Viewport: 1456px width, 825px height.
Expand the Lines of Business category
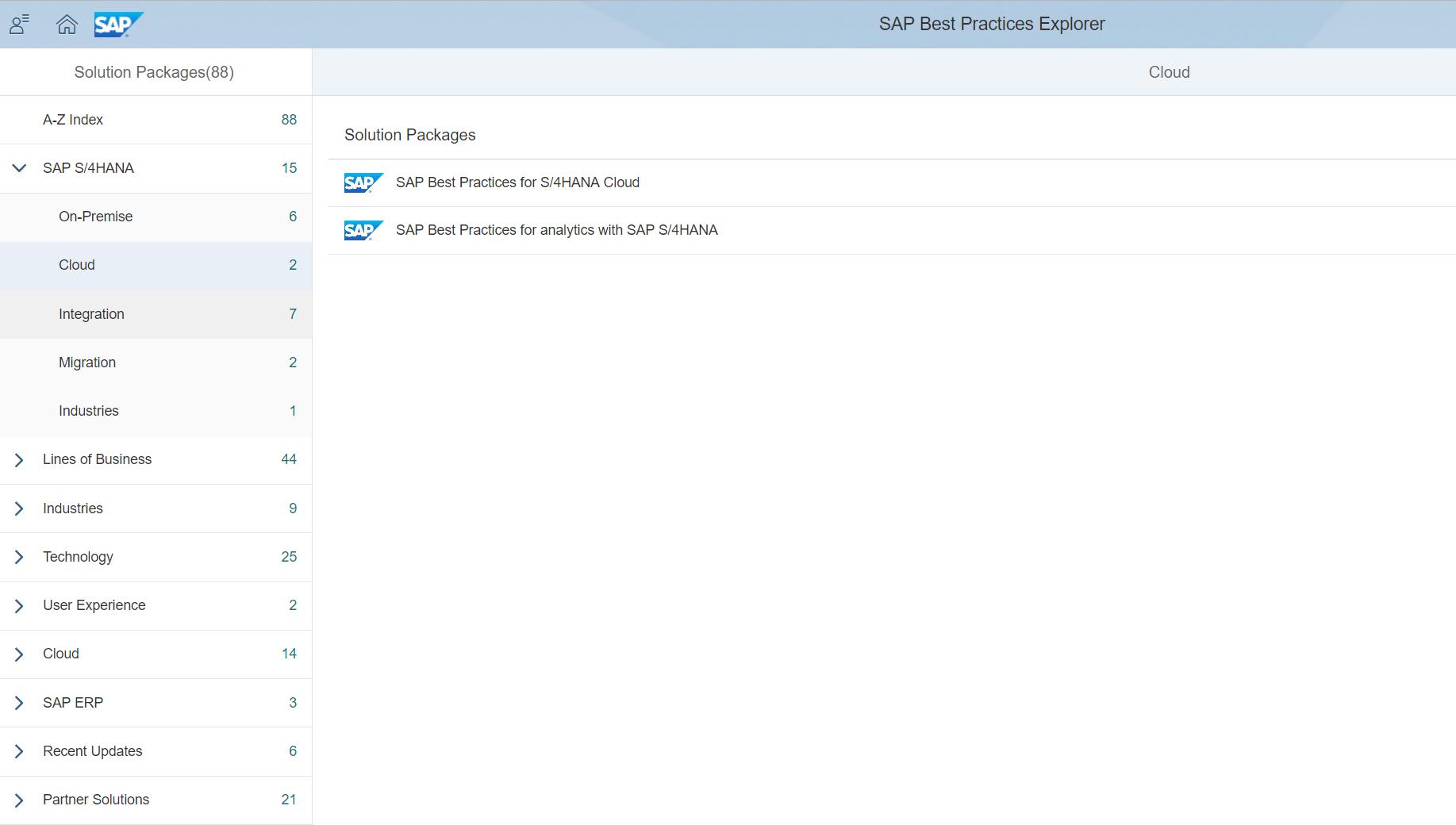[x=19, y=459]
